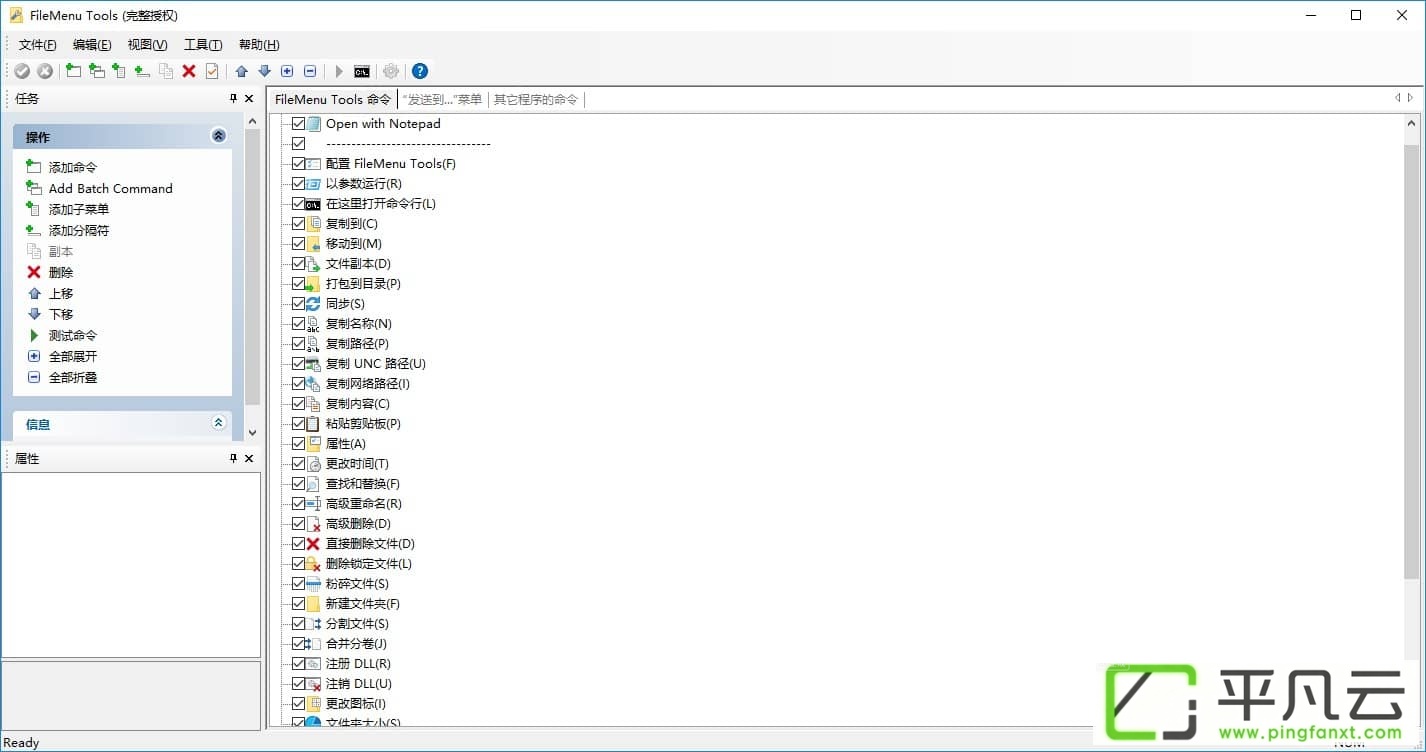Click 全部展开 in the 操作 panel
The width and height of the screenshot is (1426, 752).
[73, 356]
